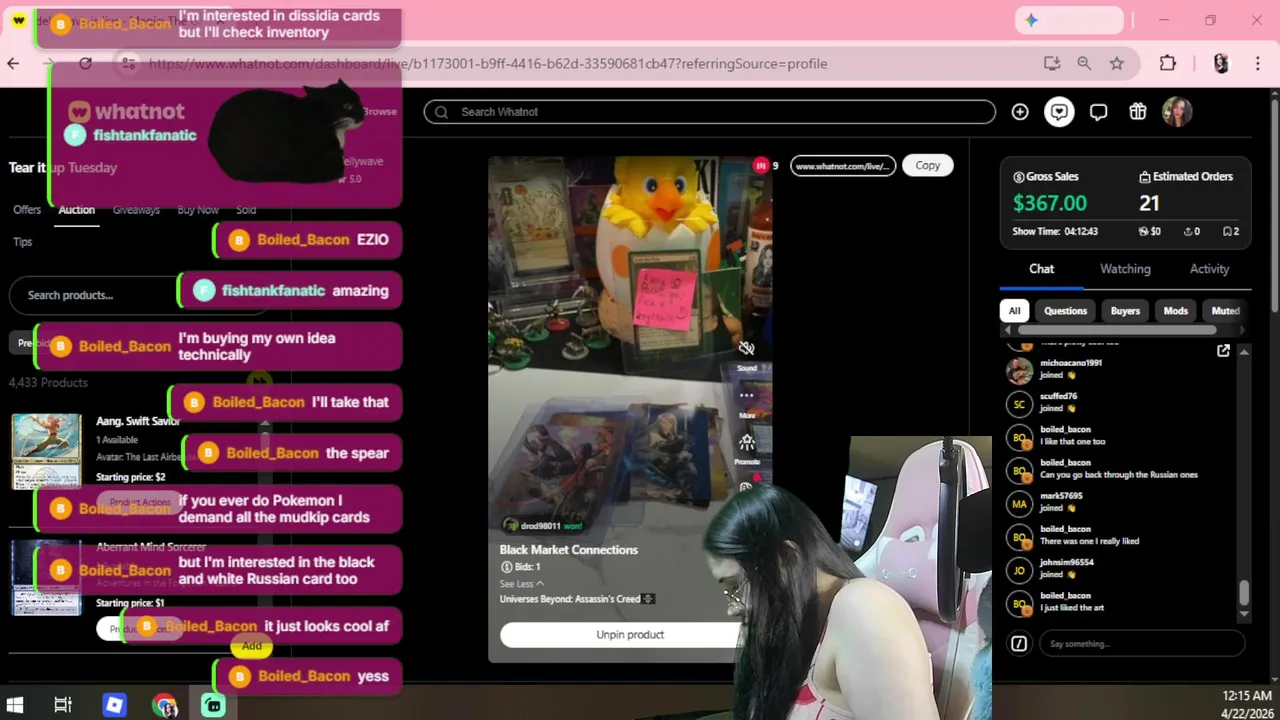
Task: Click Estimated Orders count 21
Action: coord(1149,204)
